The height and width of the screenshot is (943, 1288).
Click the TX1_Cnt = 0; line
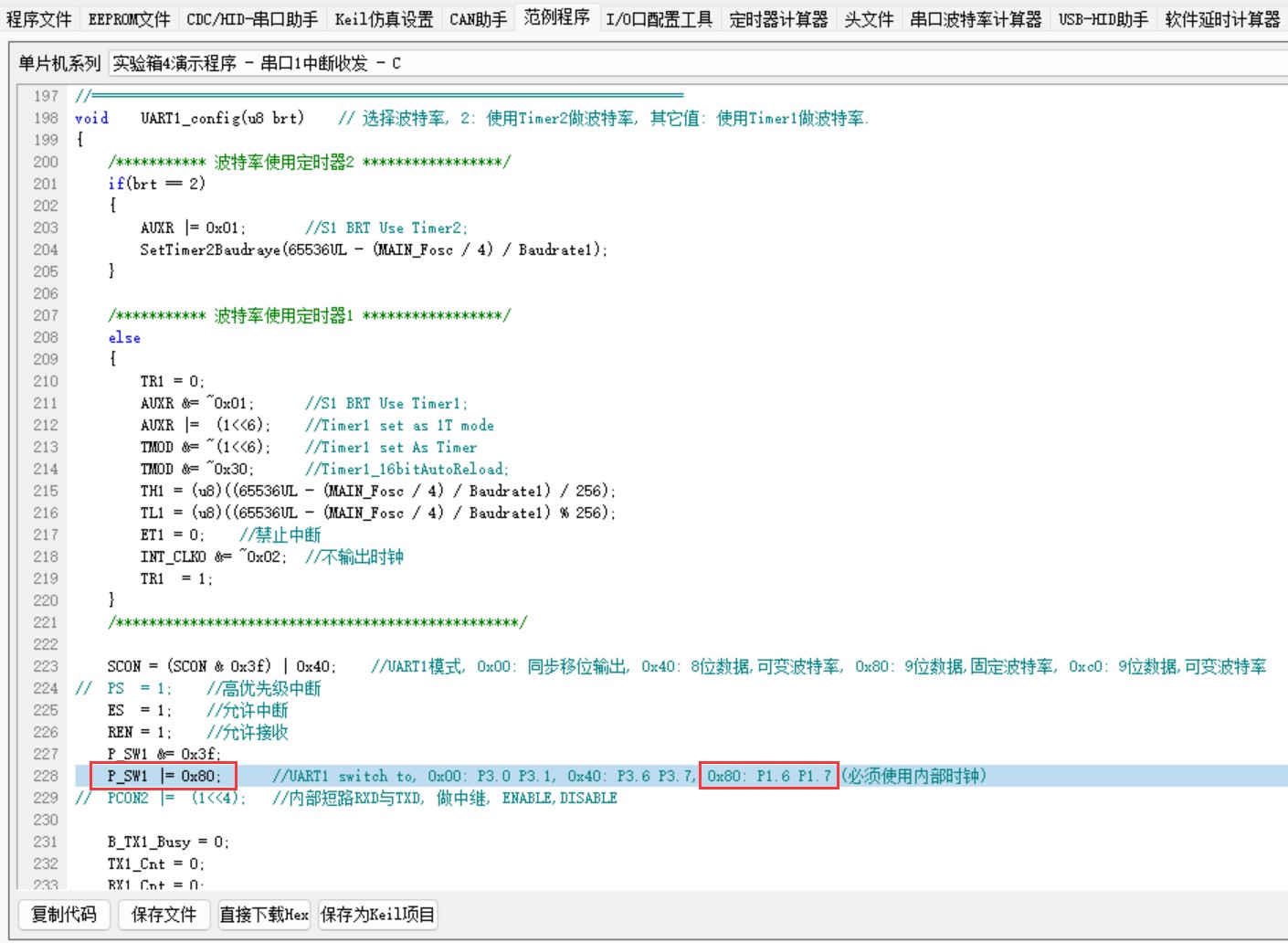pos(155,864)
